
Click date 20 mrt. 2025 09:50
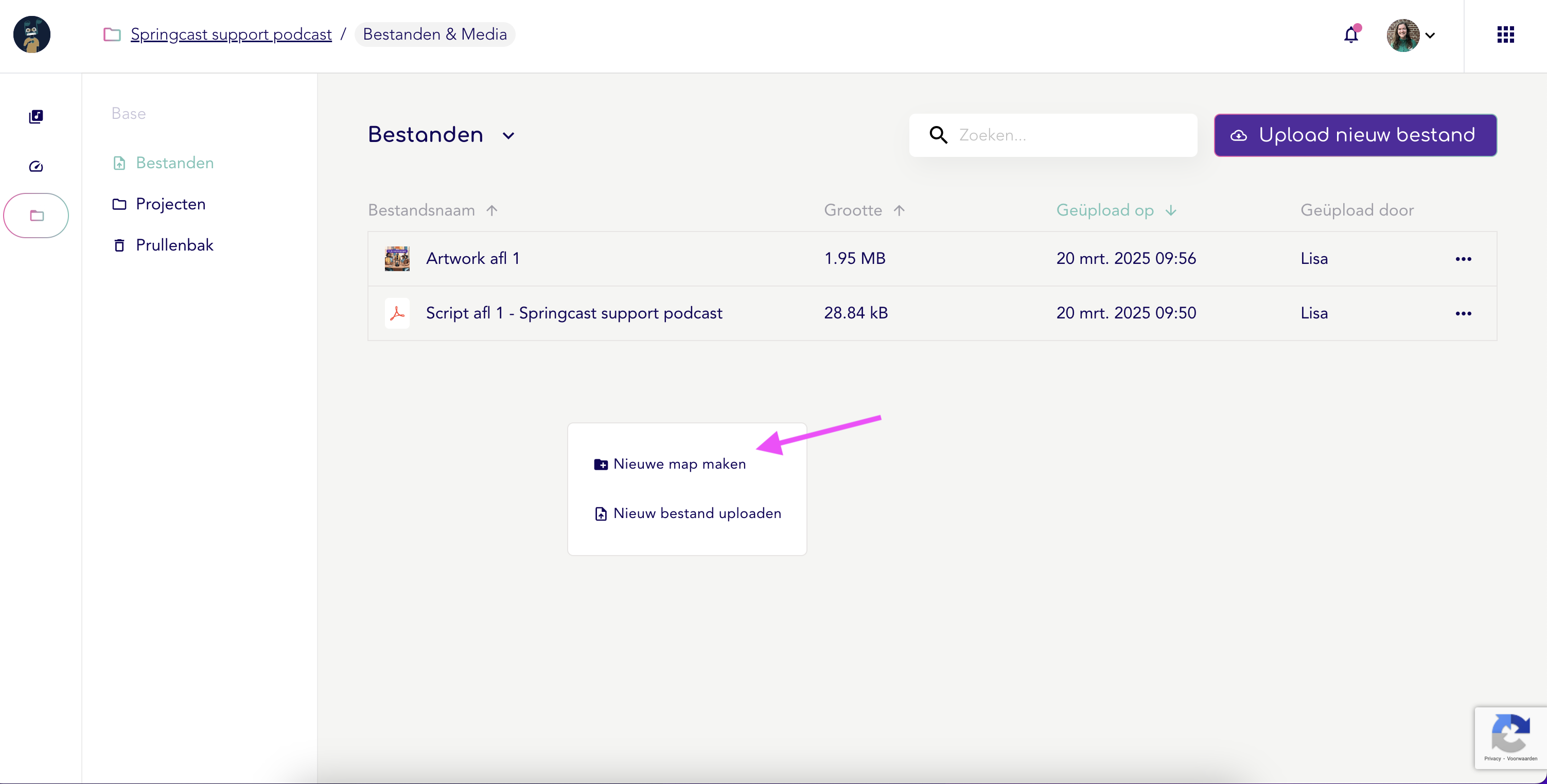pyautogui.click(x=1126, y=313)
